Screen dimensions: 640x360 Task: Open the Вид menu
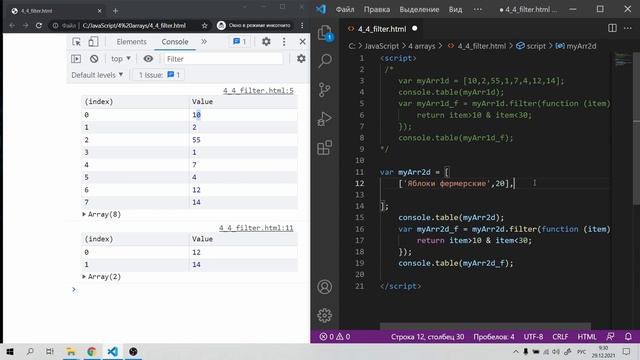pos(456,9)
